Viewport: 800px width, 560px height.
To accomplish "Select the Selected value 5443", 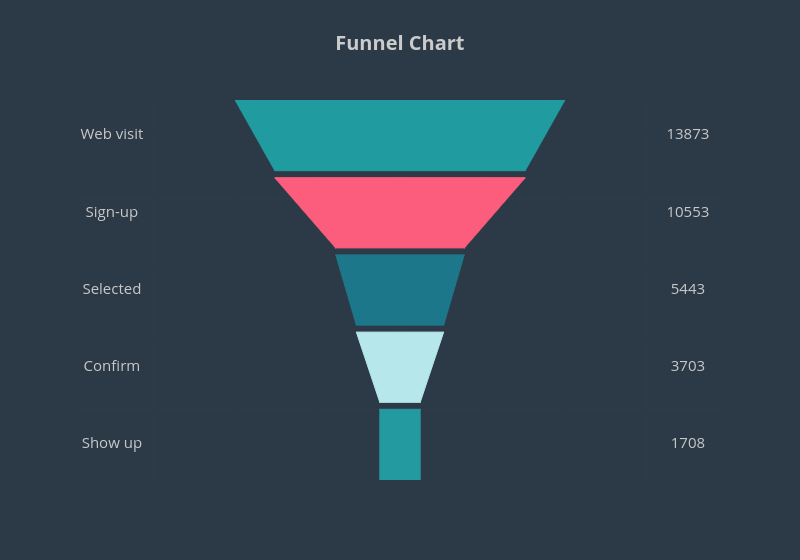I will tap(688, 289).
